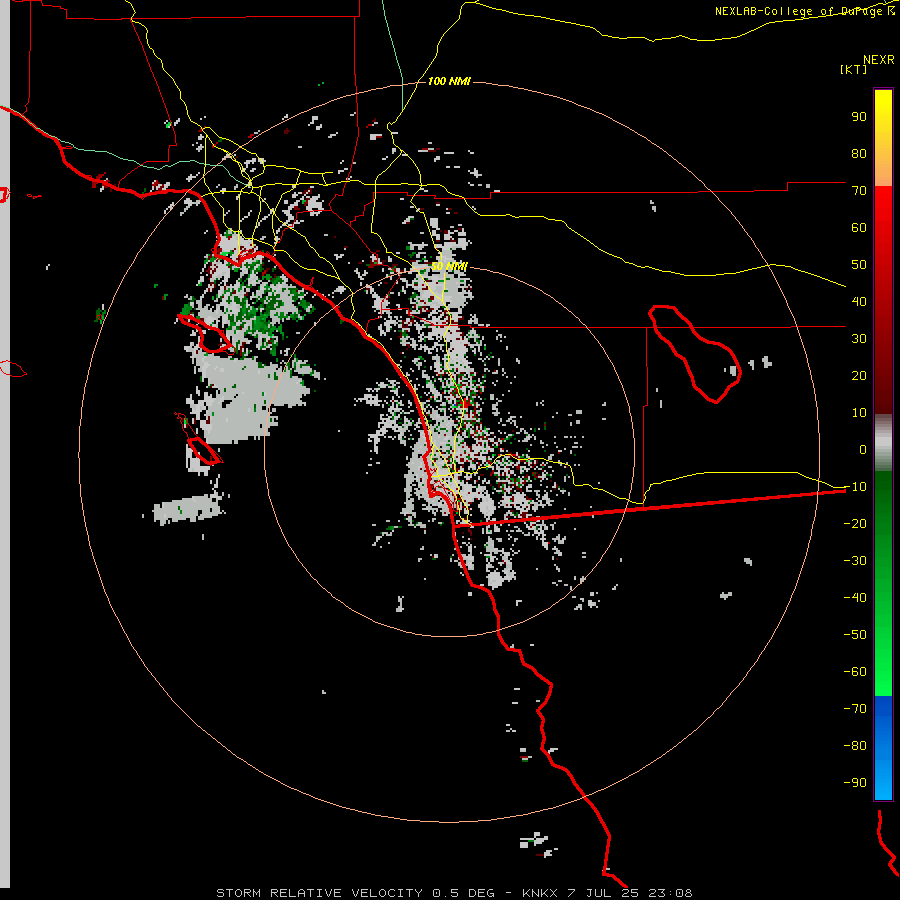Image resolution: width=900 pixels, height=900 pixels.
Task: Click the 7 JUL 25 date in caption
Action: click(603, 893)
